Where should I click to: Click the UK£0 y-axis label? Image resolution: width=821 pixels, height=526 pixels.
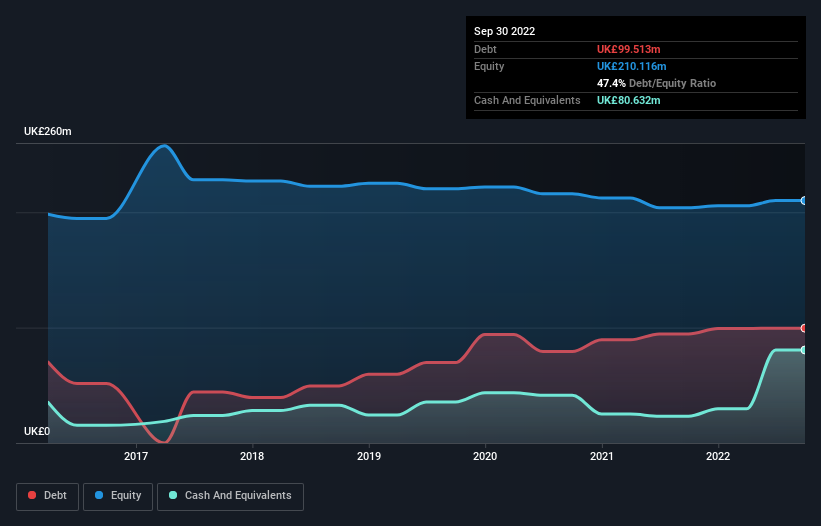tap(37, 431)
